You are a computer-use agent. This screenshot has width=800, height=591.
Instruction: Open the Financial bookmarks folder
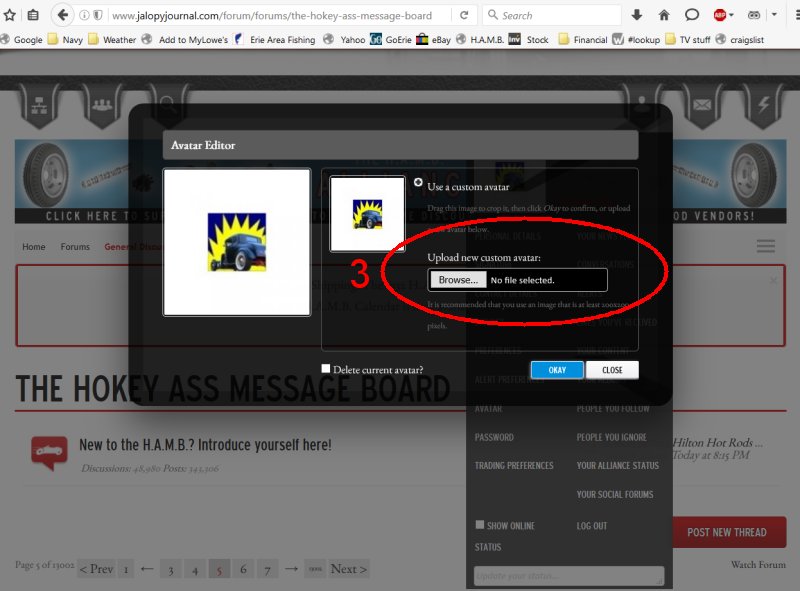pos(583,40)
